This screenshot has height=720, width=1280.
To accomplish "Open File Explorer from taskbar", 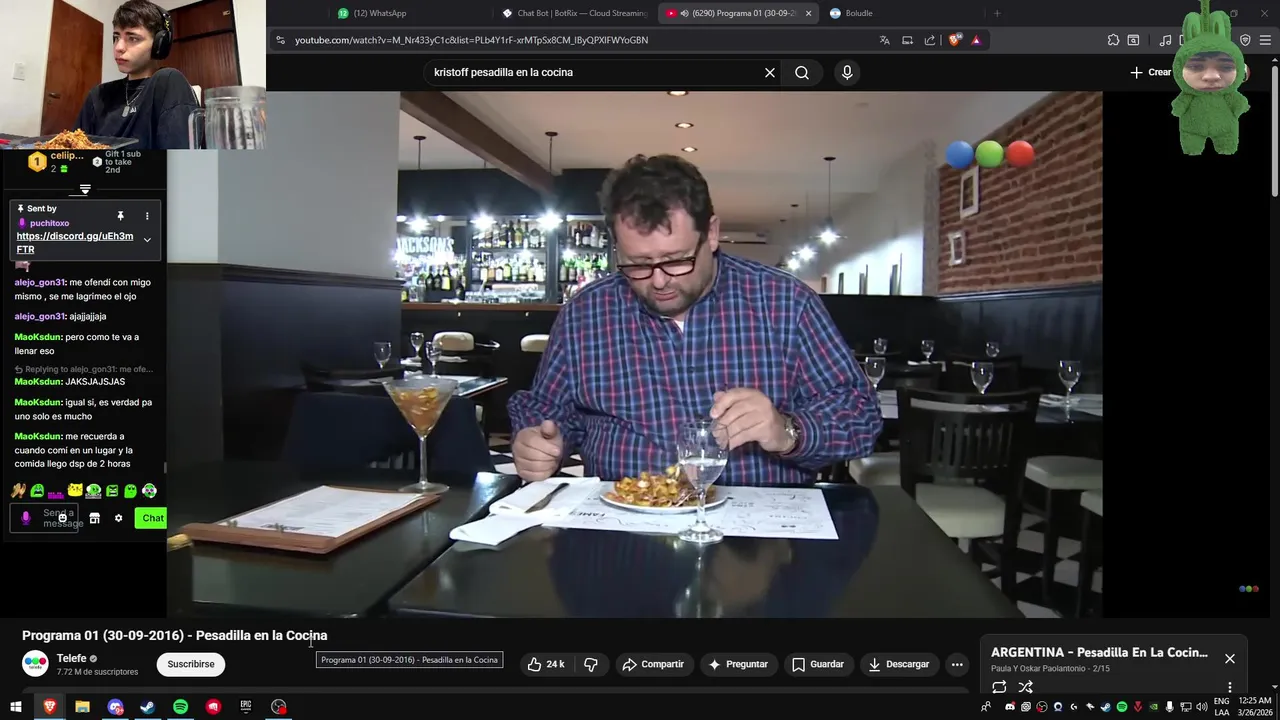I will click(82, 707).
